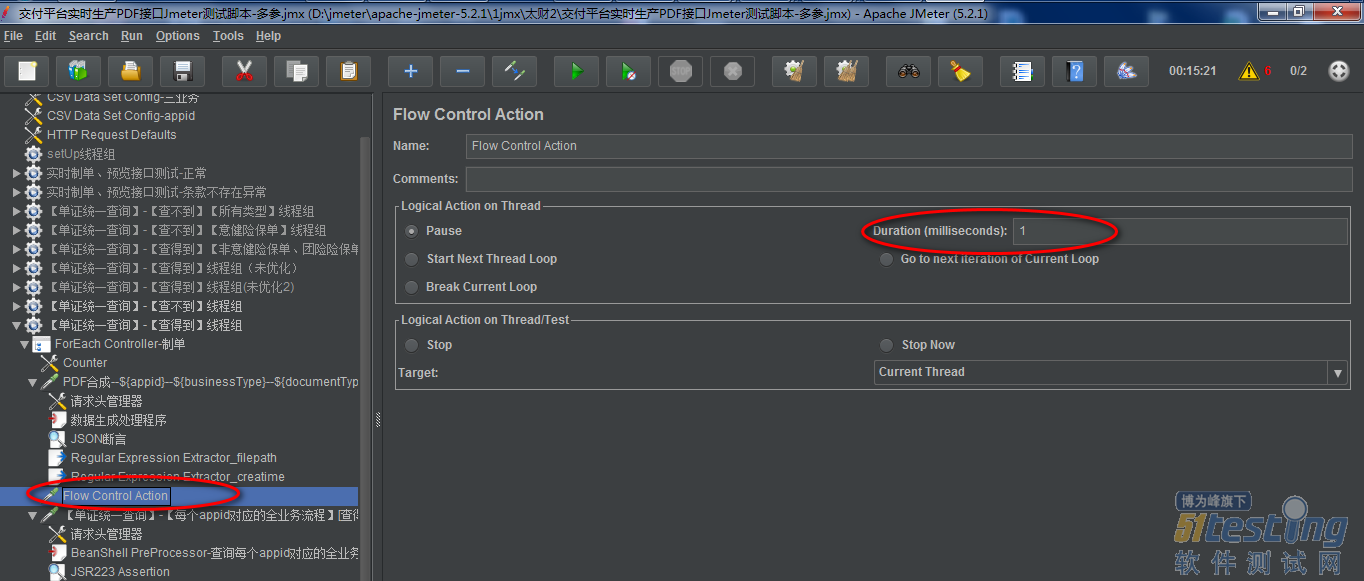The image size is (1364, 581).
Task: Save the test plan with floppy icon
Action: tap(182, 71)
